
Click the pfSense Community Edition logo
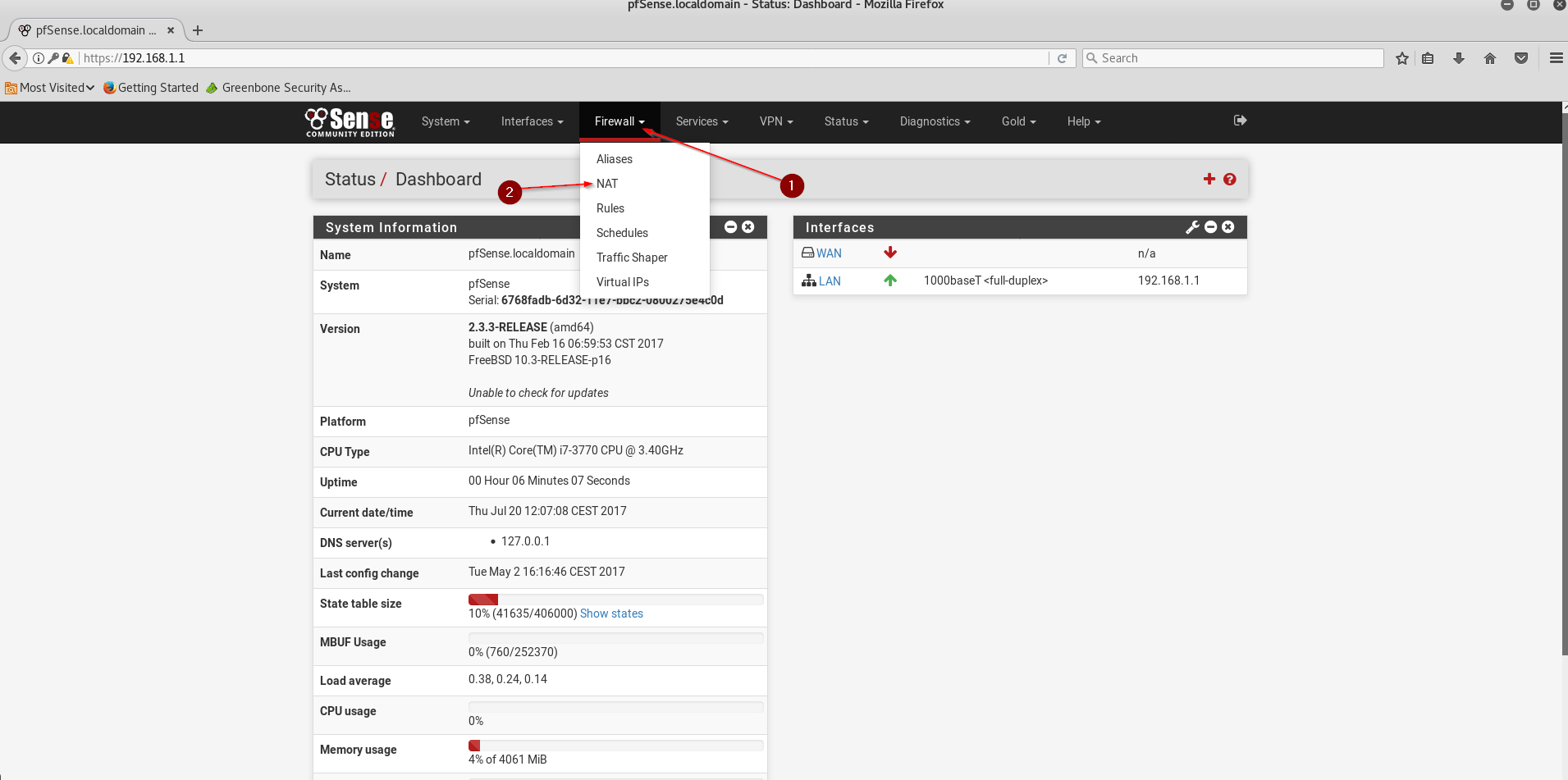click(x=350, y=122)
